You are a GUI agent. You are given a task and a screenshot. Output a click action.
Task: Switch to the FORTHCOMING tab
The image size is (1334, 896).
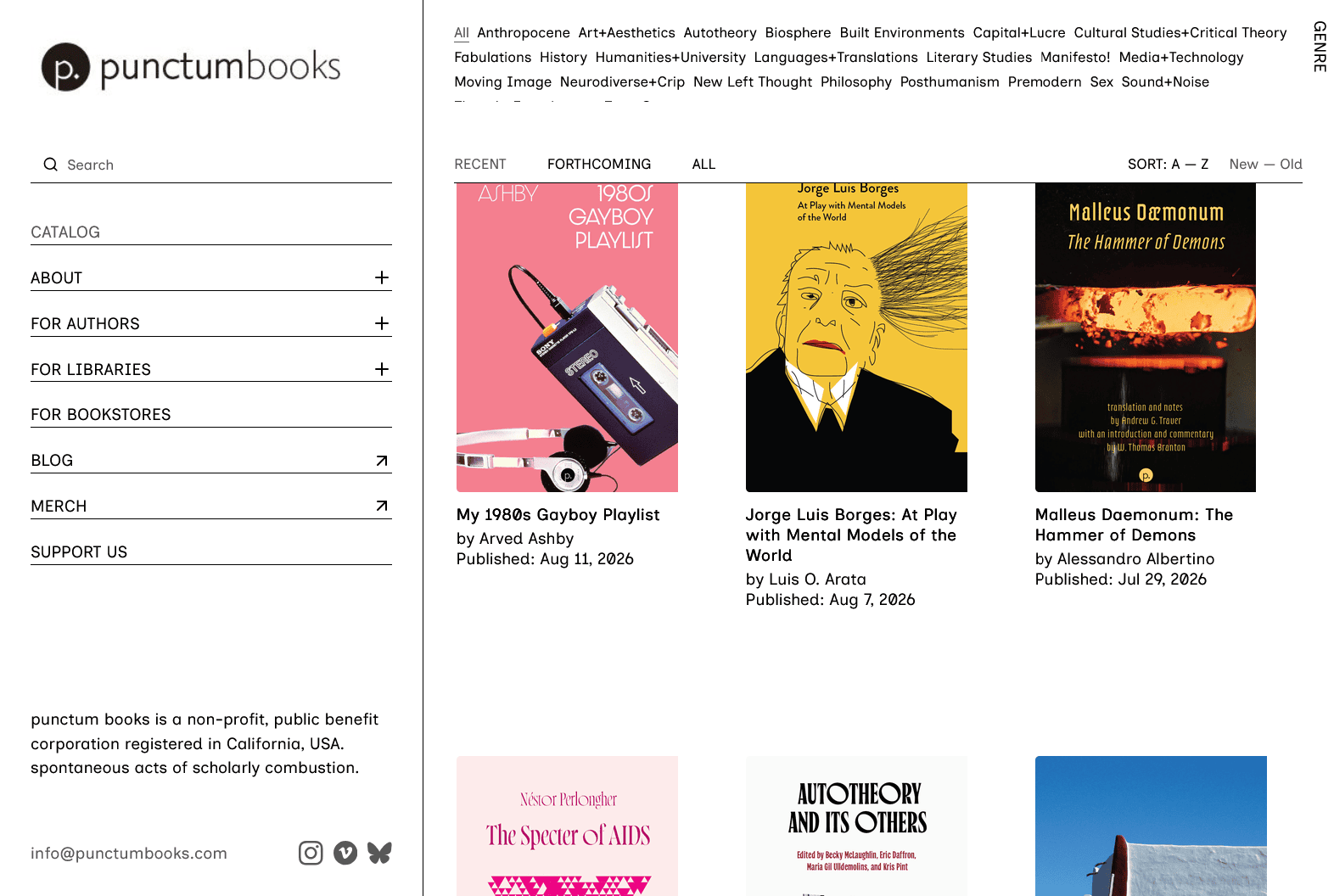point(599,165)
